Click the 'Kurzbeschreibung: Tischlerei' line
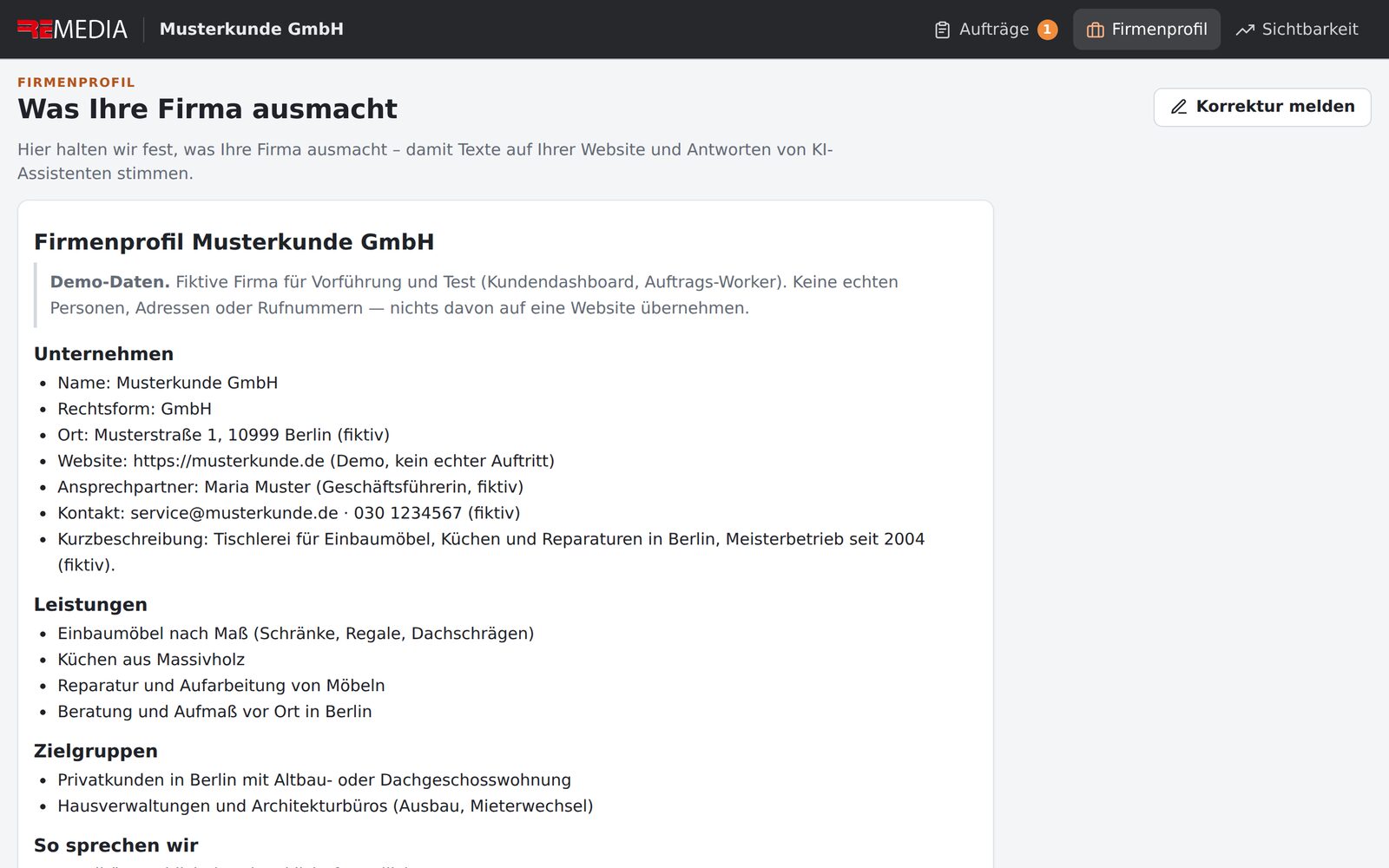Screen dimensions: 1389x868 tap(491, 552)
